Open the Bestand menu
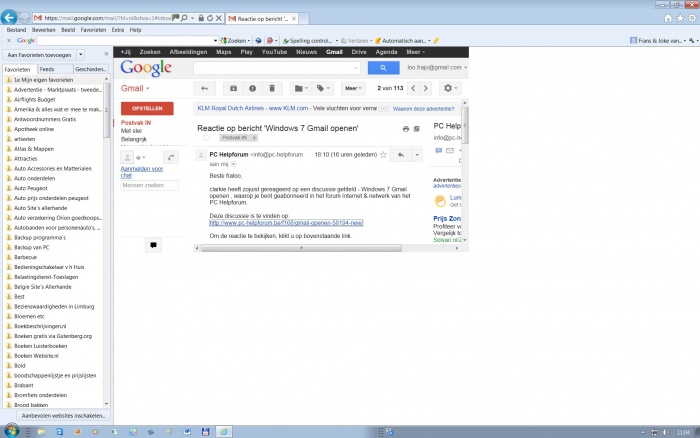700x438 pixels. click(x=17, y=30)
